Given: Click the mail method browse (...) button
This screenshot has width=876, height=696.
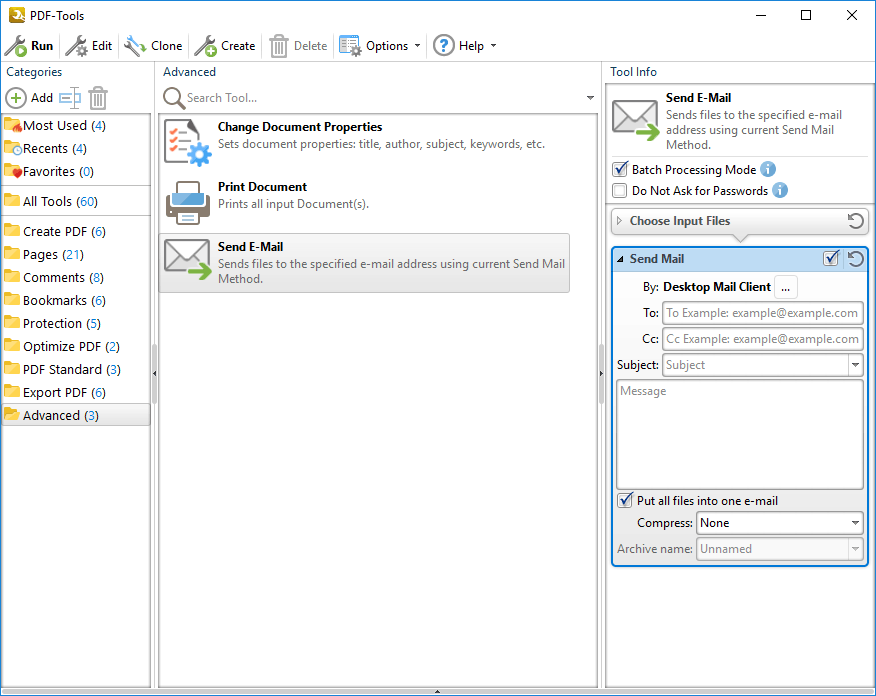Looking at the screenshot, I should pyautogui.click(x=785, y=287).
